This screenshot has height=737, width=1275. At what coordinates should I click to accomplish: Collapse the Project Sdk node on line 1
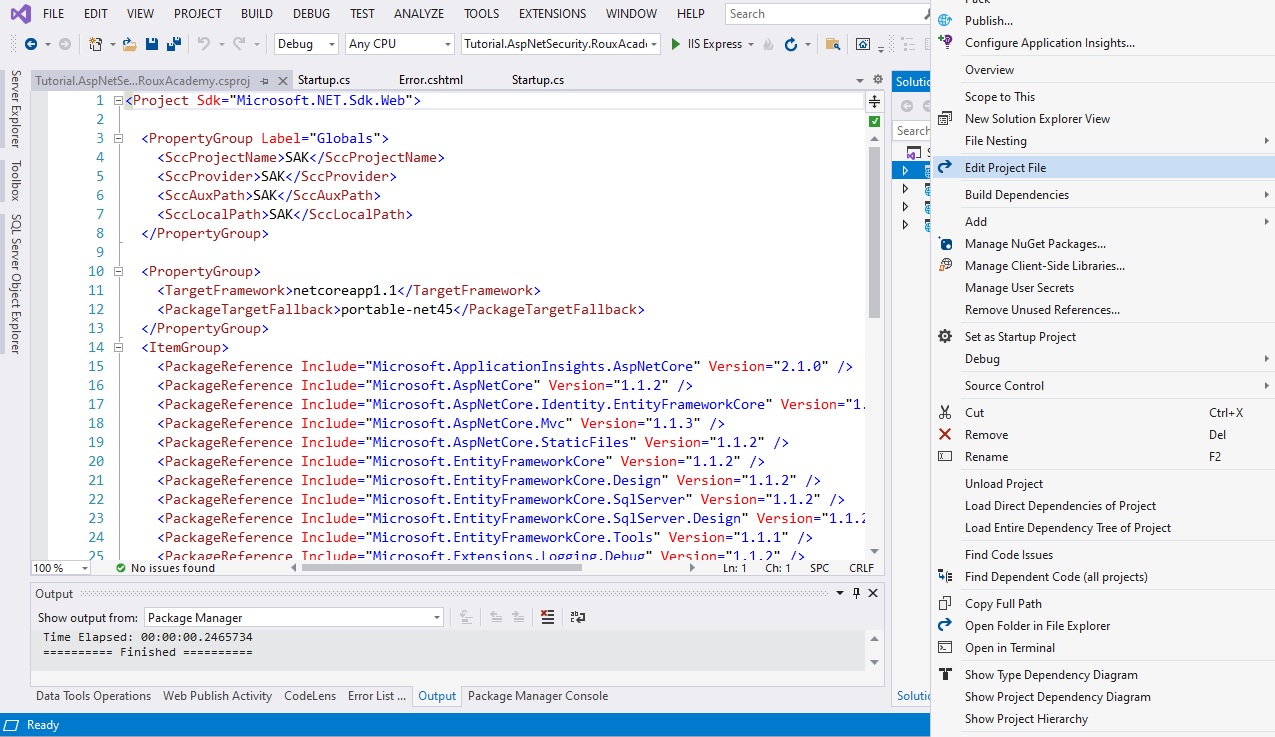[118, 101]
